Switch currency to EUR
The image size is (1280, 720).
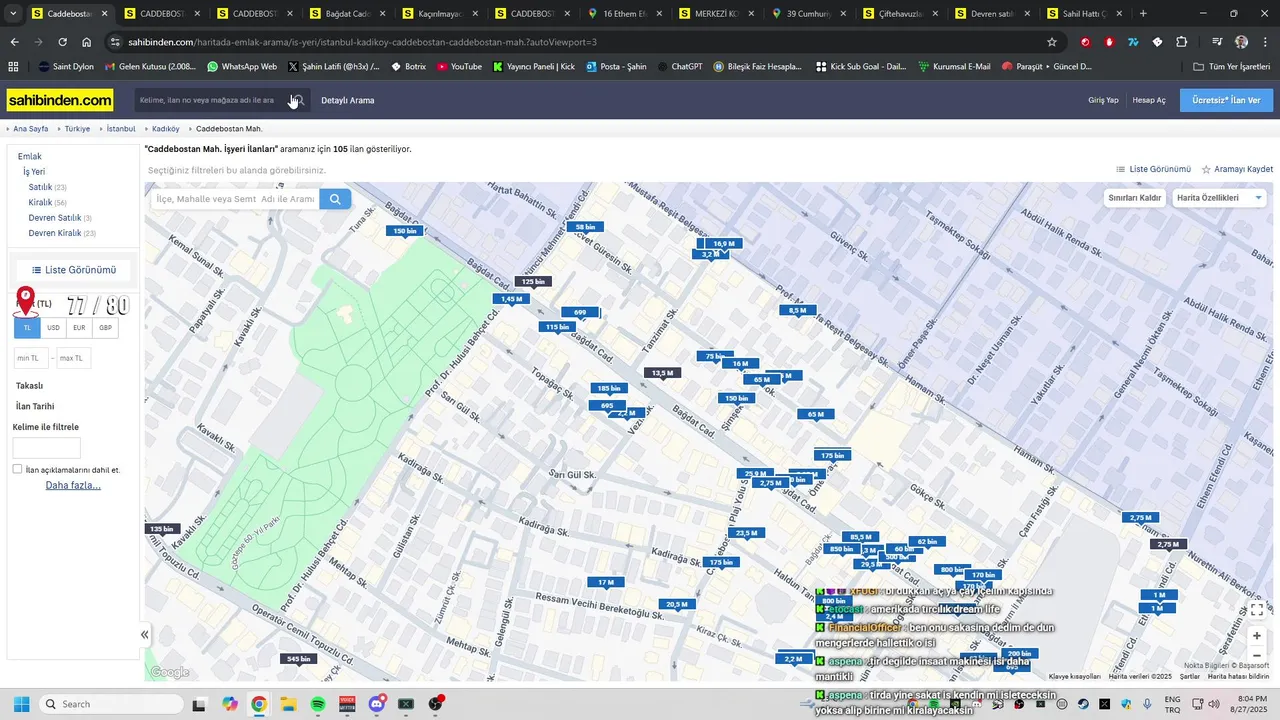point(79,328)
